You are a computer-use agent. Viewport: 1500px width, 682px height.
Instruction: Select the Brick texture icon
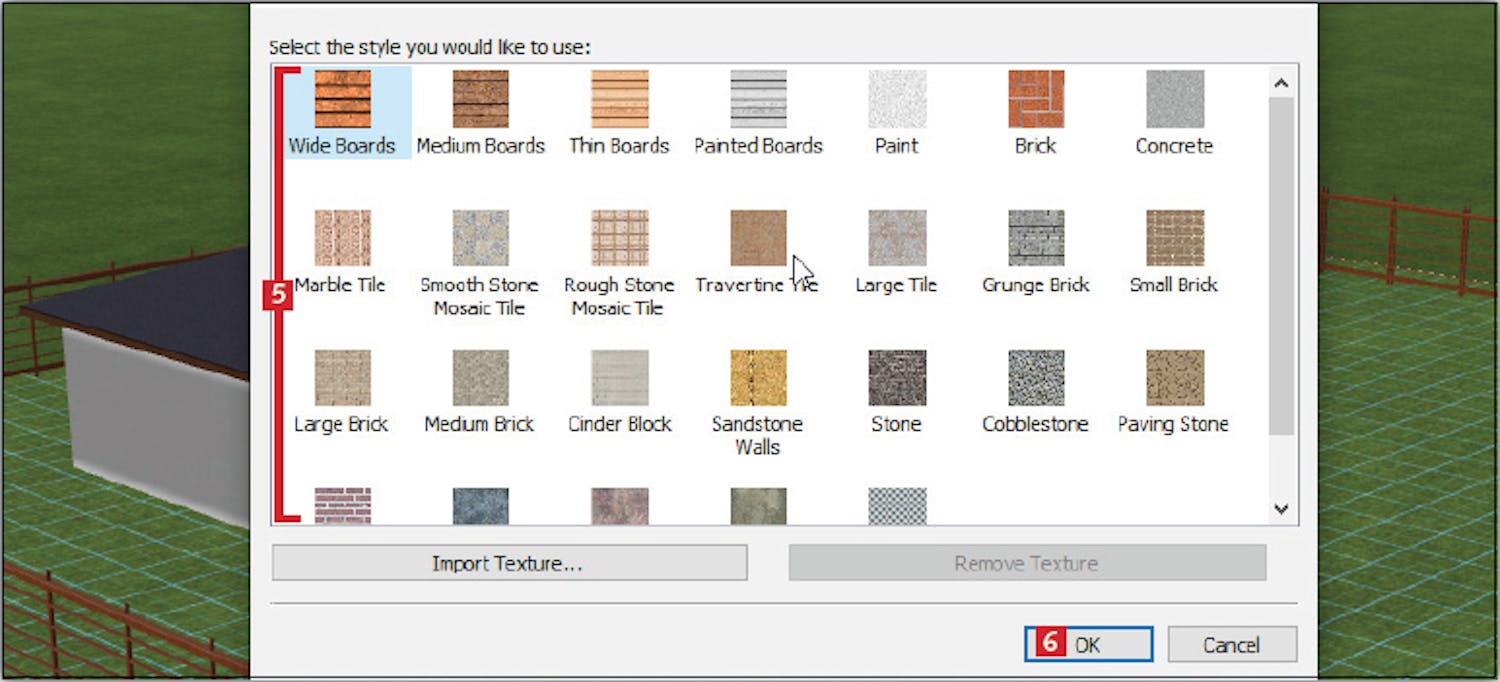(x=1036, y=99)
